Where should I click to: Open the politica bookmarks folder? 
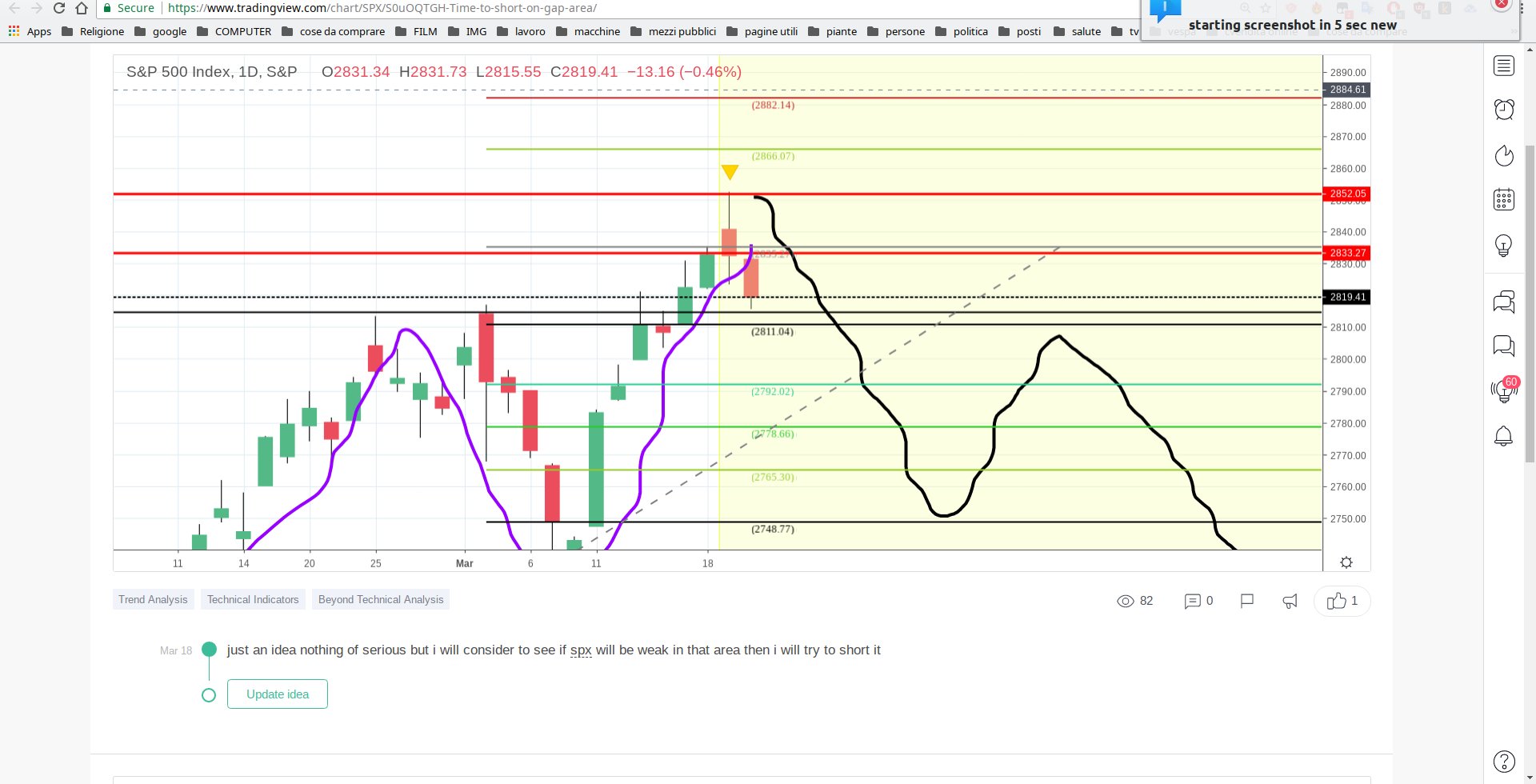(x=962, y=31)
